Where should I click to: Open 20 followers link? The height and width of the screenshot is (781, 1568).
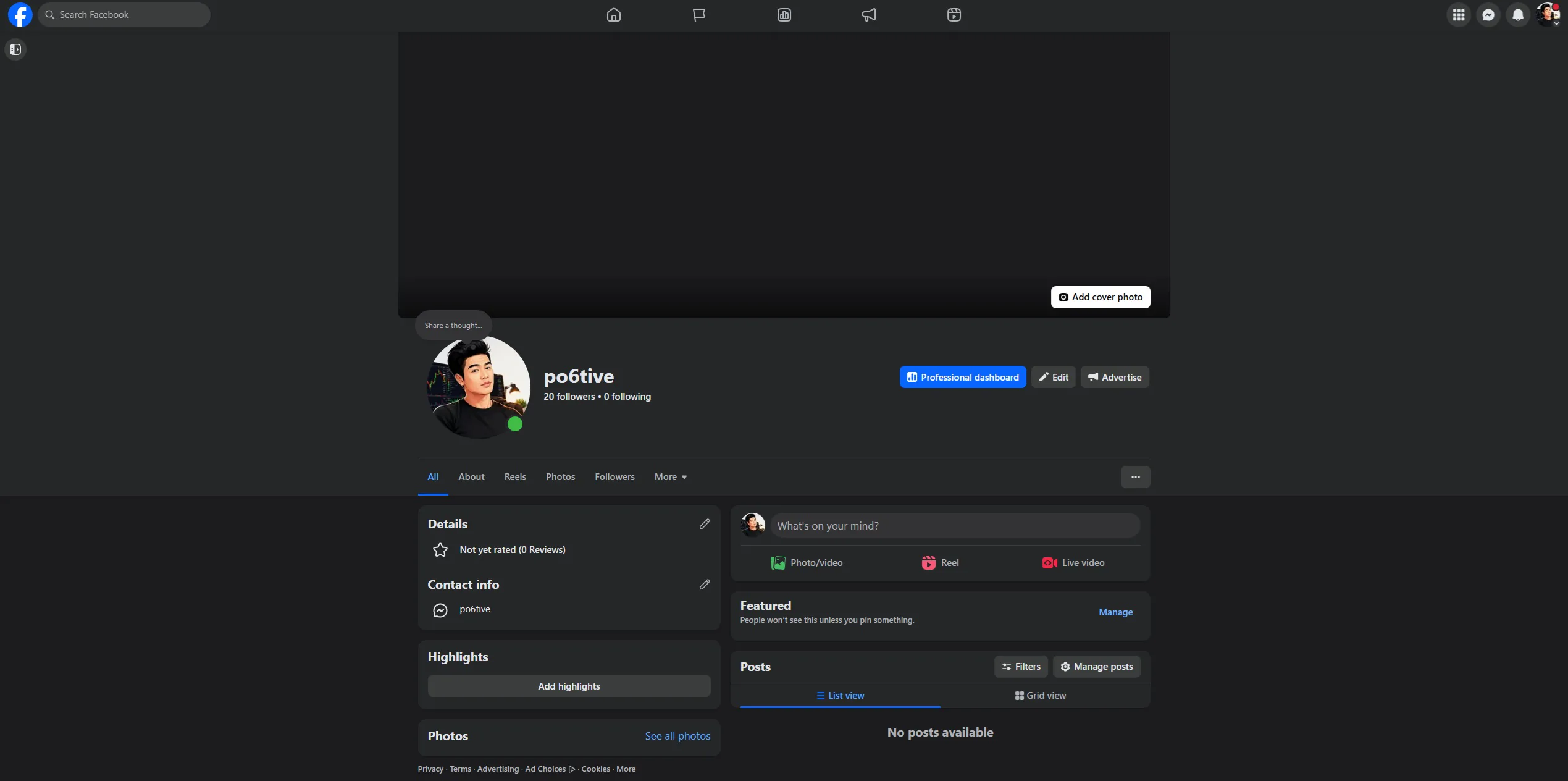tap(569, 397)
